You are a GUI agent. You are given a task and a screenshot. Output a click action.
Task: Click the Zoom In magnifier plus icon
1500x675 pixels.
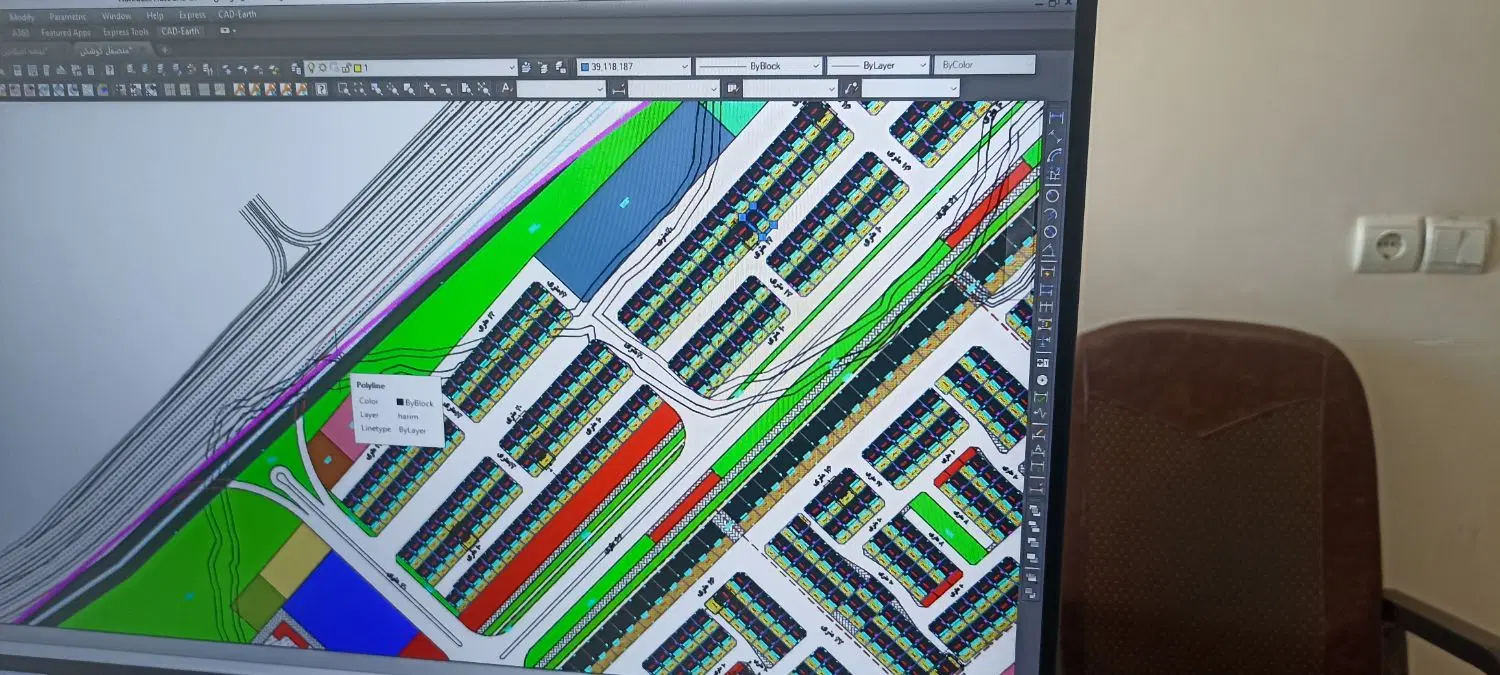tap(429, 88)
